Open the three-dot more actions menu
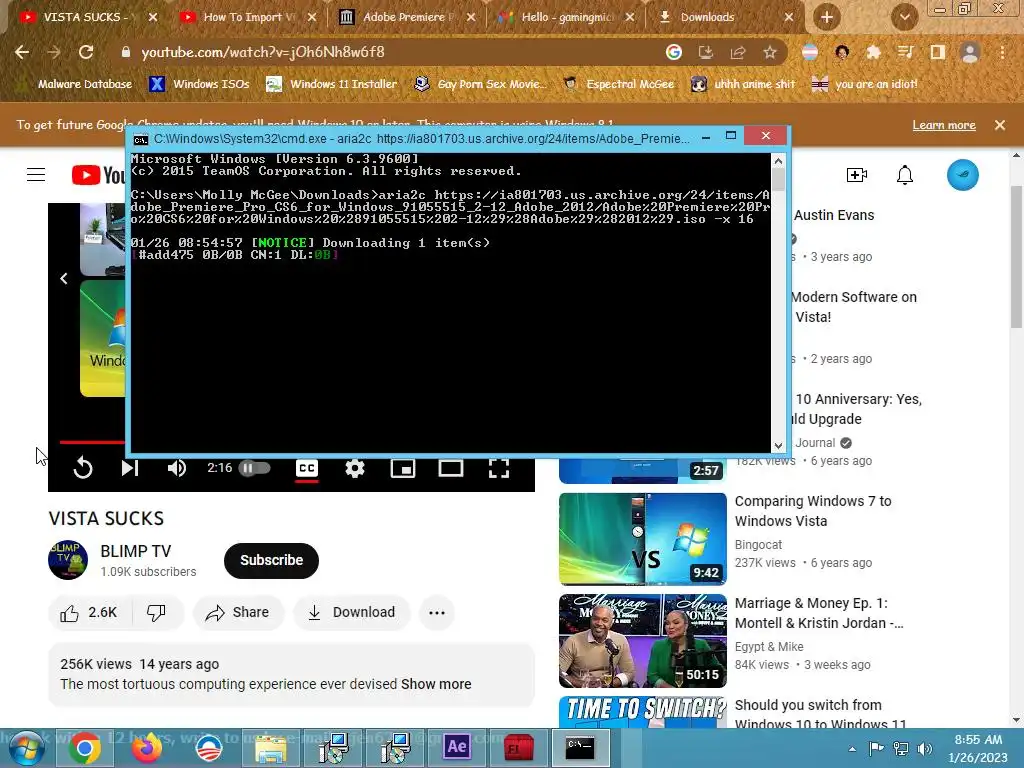This screenshot has width=1024, height=768. (437, 613)
